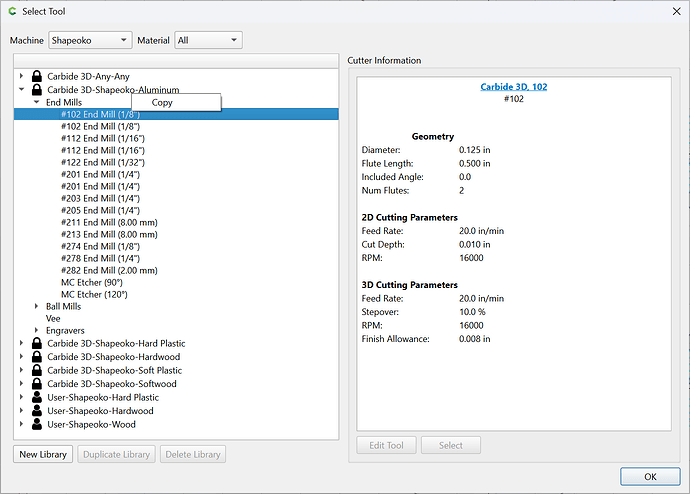Select the Engravers group label

[65, 330]
